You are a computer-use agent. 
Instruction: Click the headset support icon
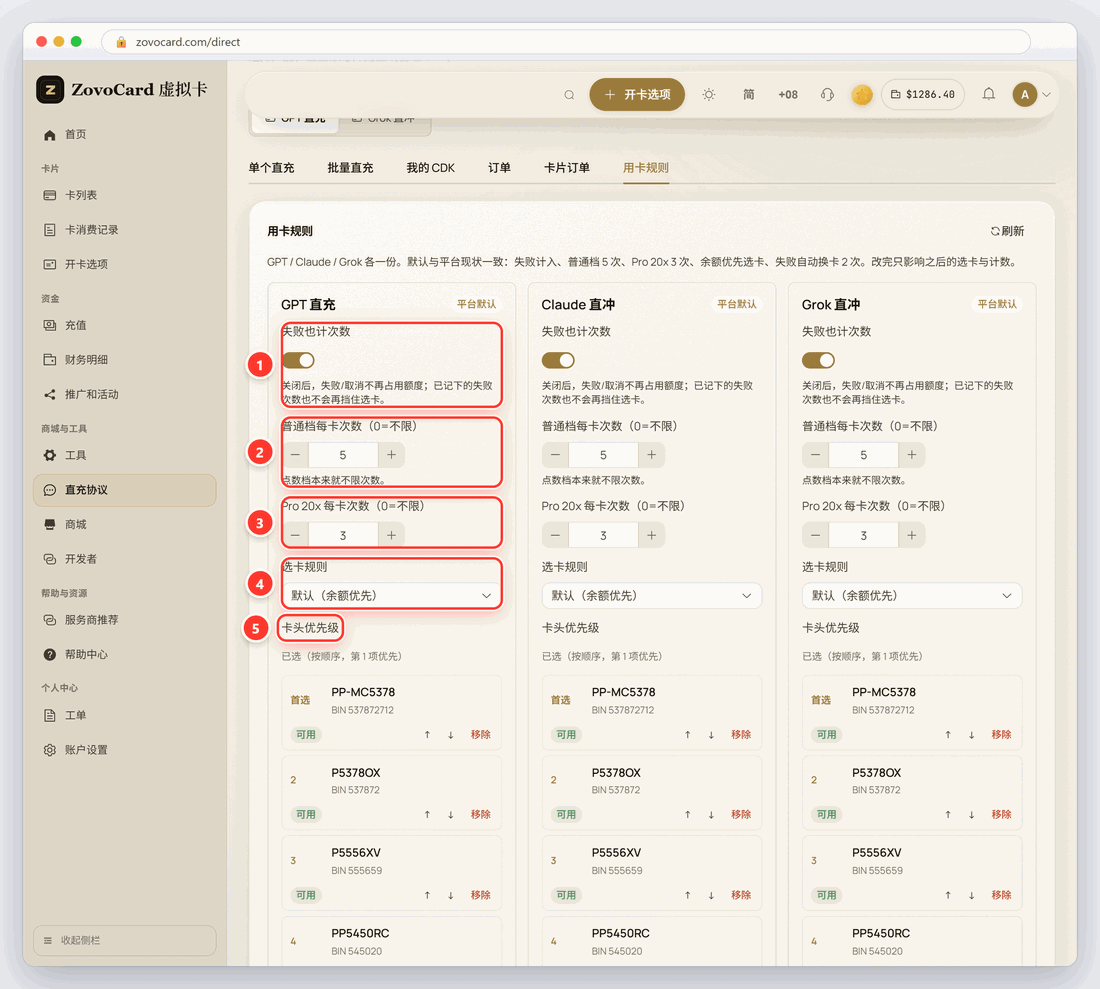pyautogui.click(x=827, y=95)
